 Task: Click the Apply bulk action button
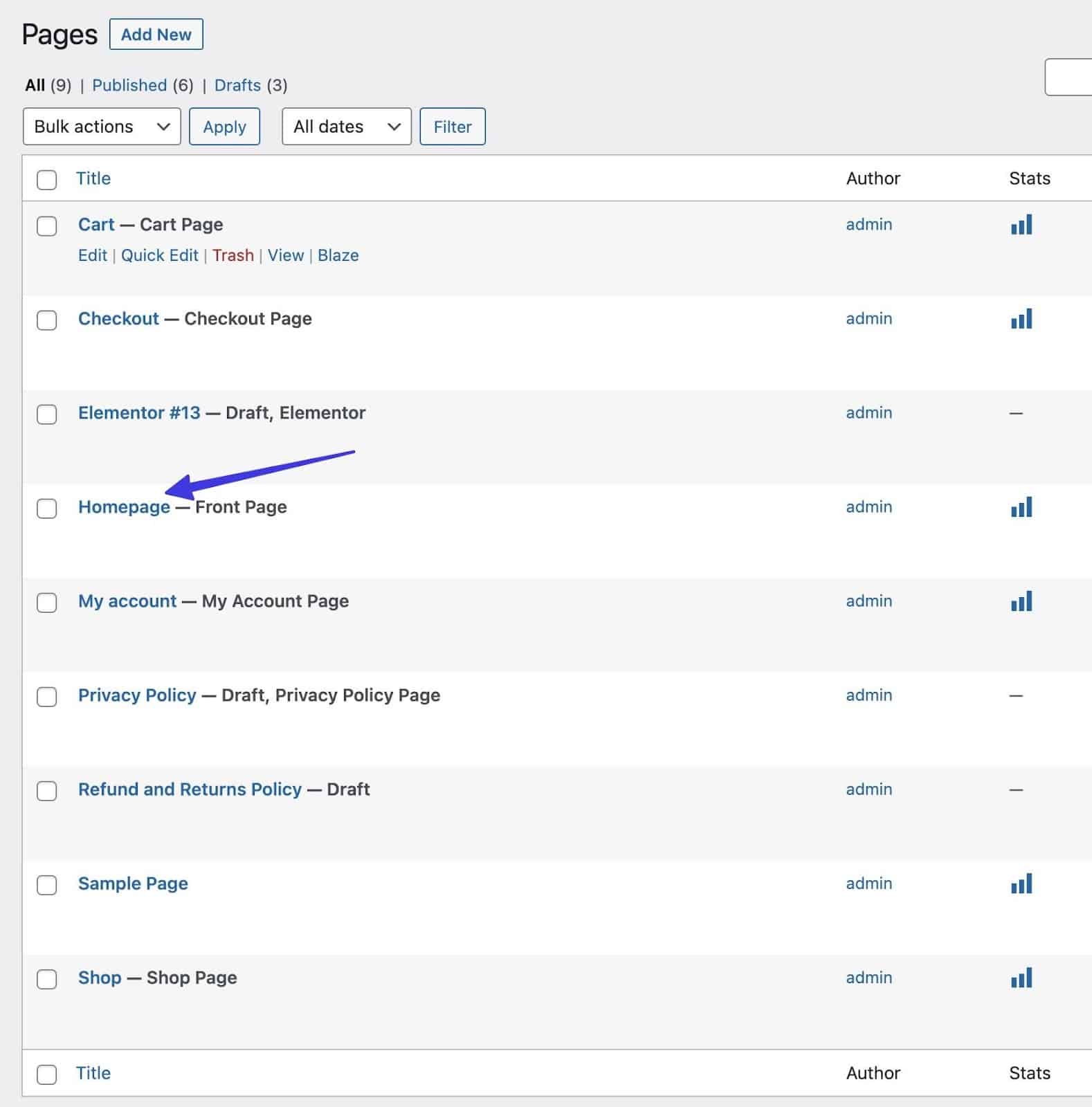point(224,127)
